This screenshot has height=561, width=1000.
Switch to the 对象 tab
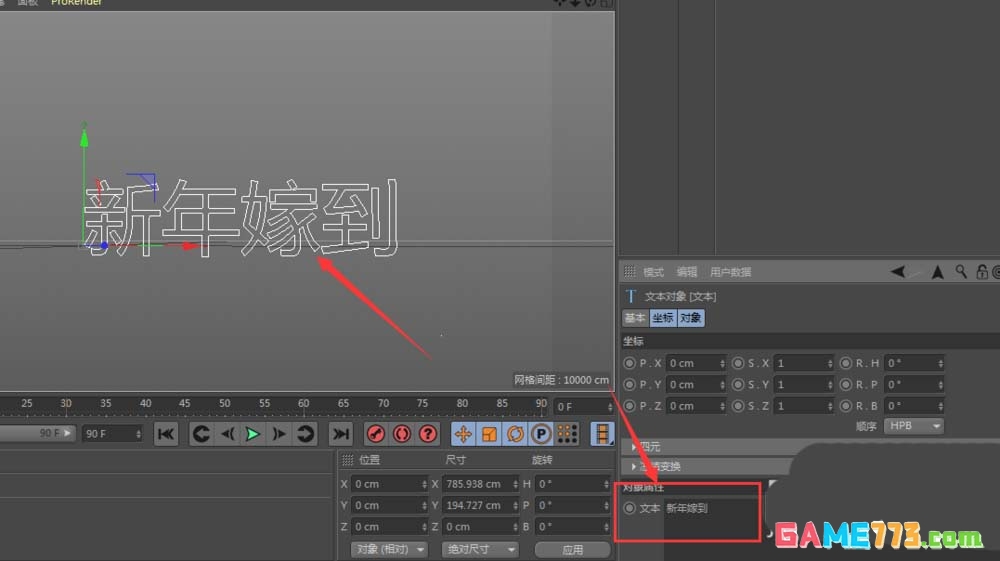[x=691, y=318]
